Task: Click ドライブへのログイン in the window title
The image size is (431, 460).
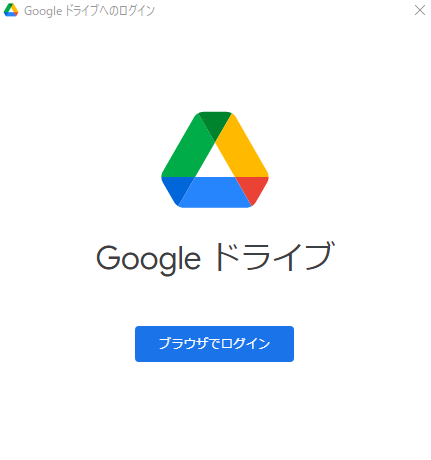Action: [110, 11]
